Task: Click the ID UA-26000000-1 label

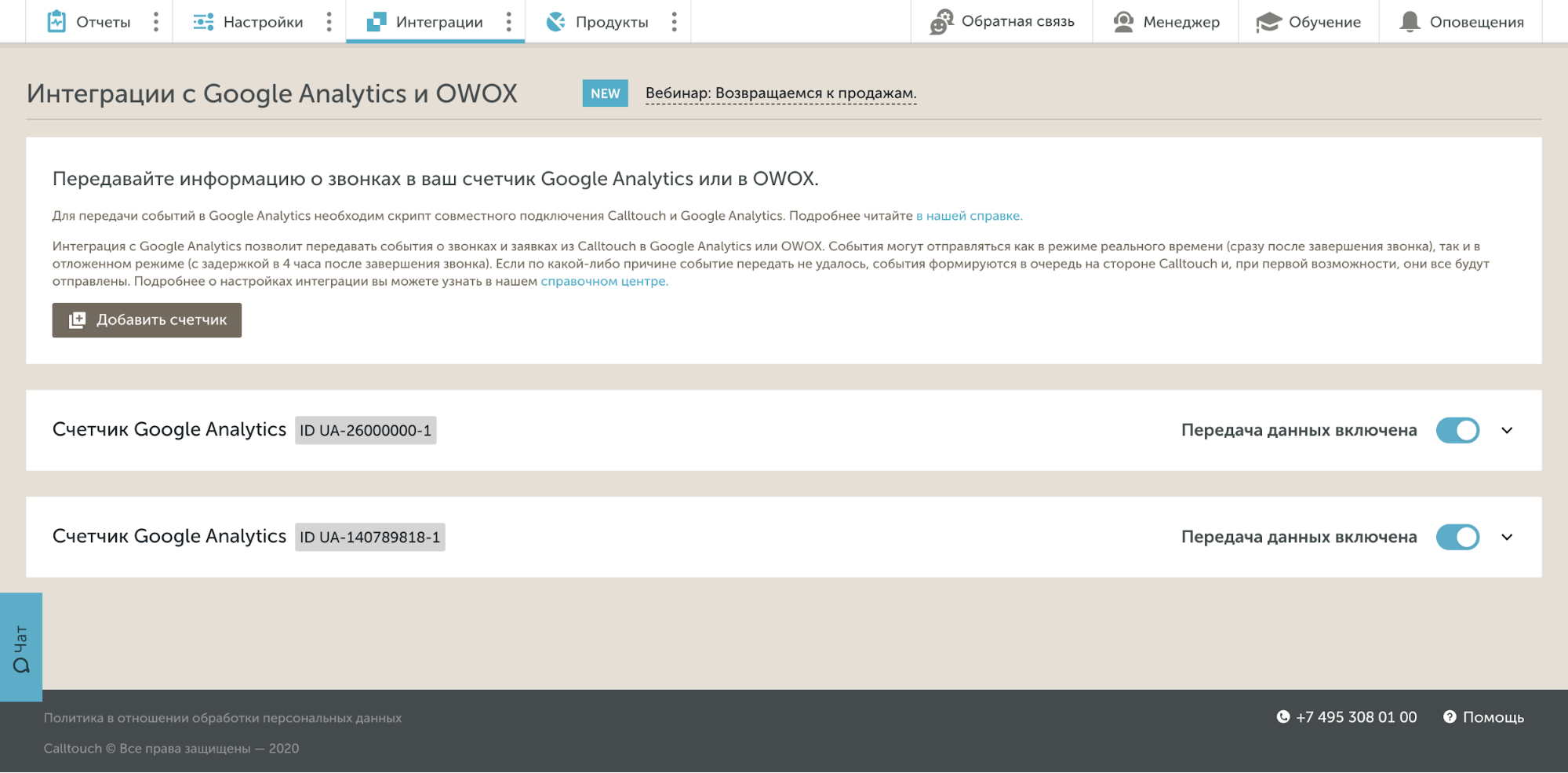Action: click(366, 430)
